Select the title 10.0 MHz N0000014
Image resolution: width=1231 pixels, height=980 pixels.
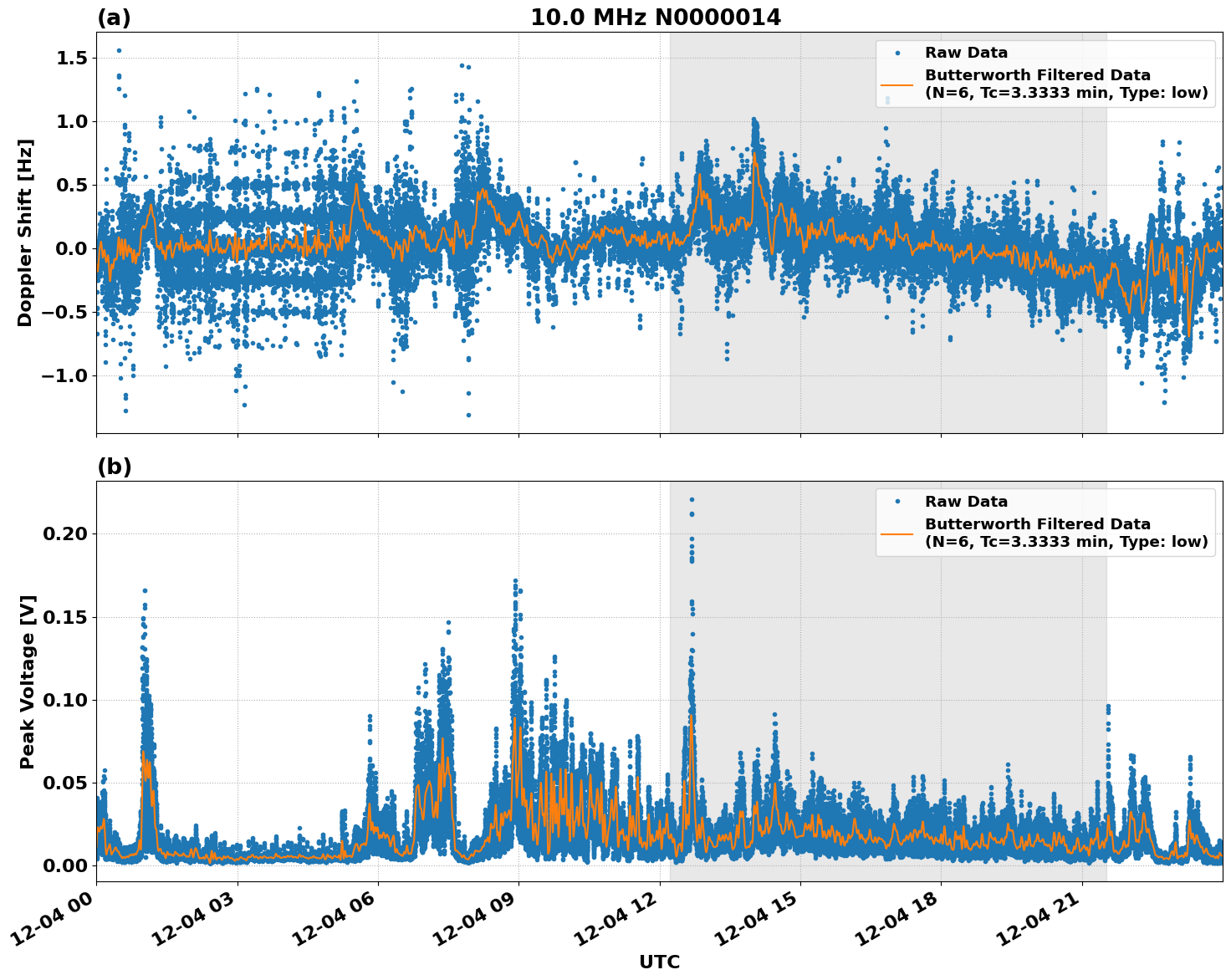coord(657,17)
